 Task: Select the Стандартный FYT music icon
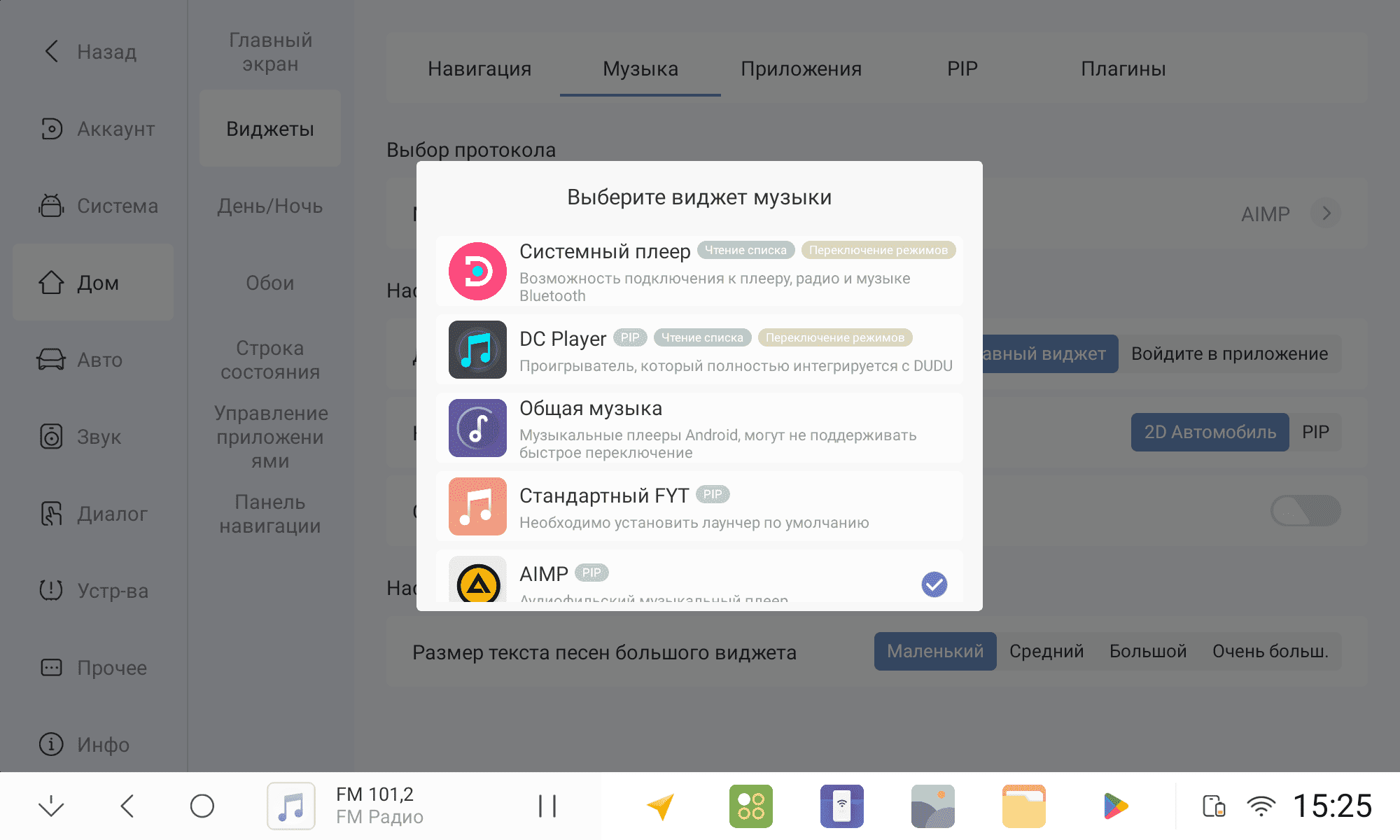[x=477, y=506]
